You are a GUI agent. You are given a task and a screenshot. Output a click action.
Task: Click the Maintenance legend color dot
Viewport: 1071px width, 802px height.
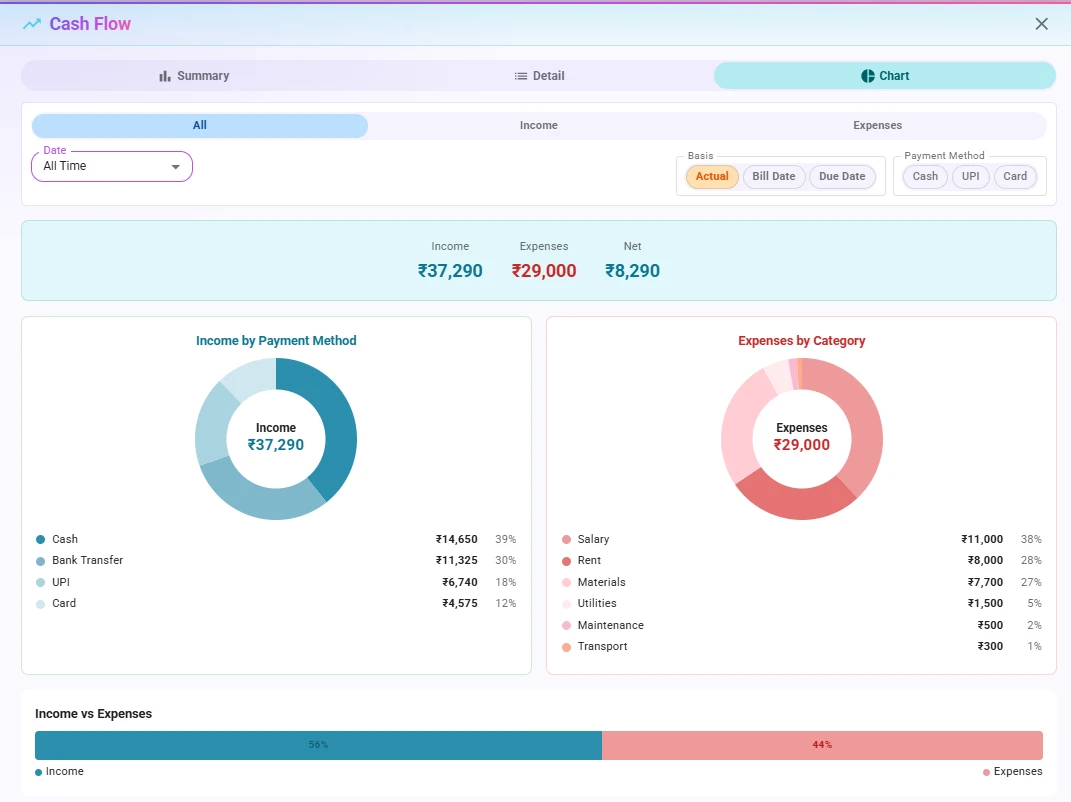pyautogui.click(x=566, y=626)
